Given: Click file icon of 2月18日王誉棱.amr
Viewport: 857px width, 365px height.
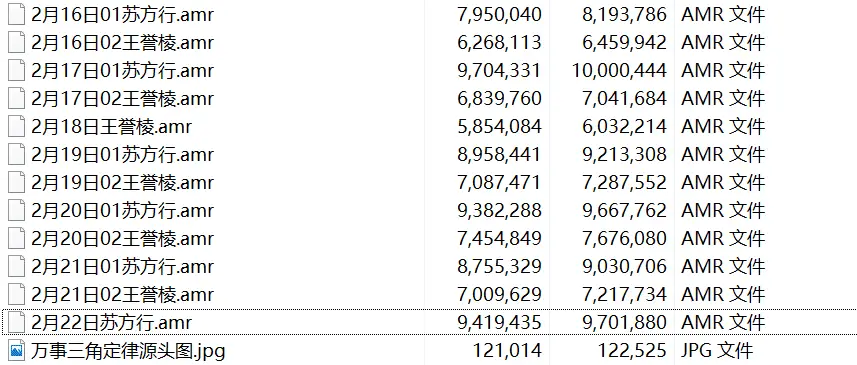Looking at the screenshot, I should [x=17, y=126].
